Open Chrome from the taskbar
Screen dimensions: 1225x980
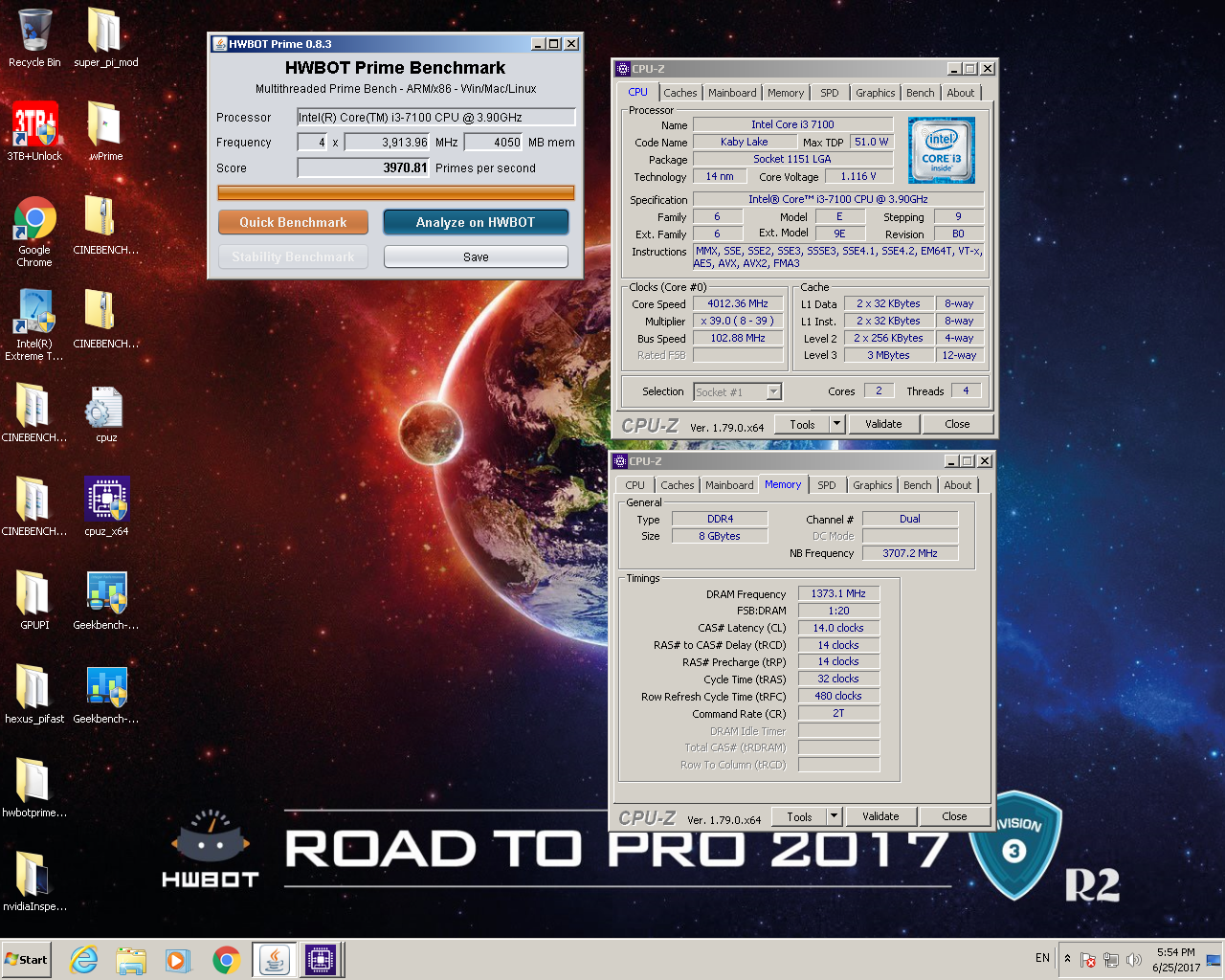tap(226, 960)
